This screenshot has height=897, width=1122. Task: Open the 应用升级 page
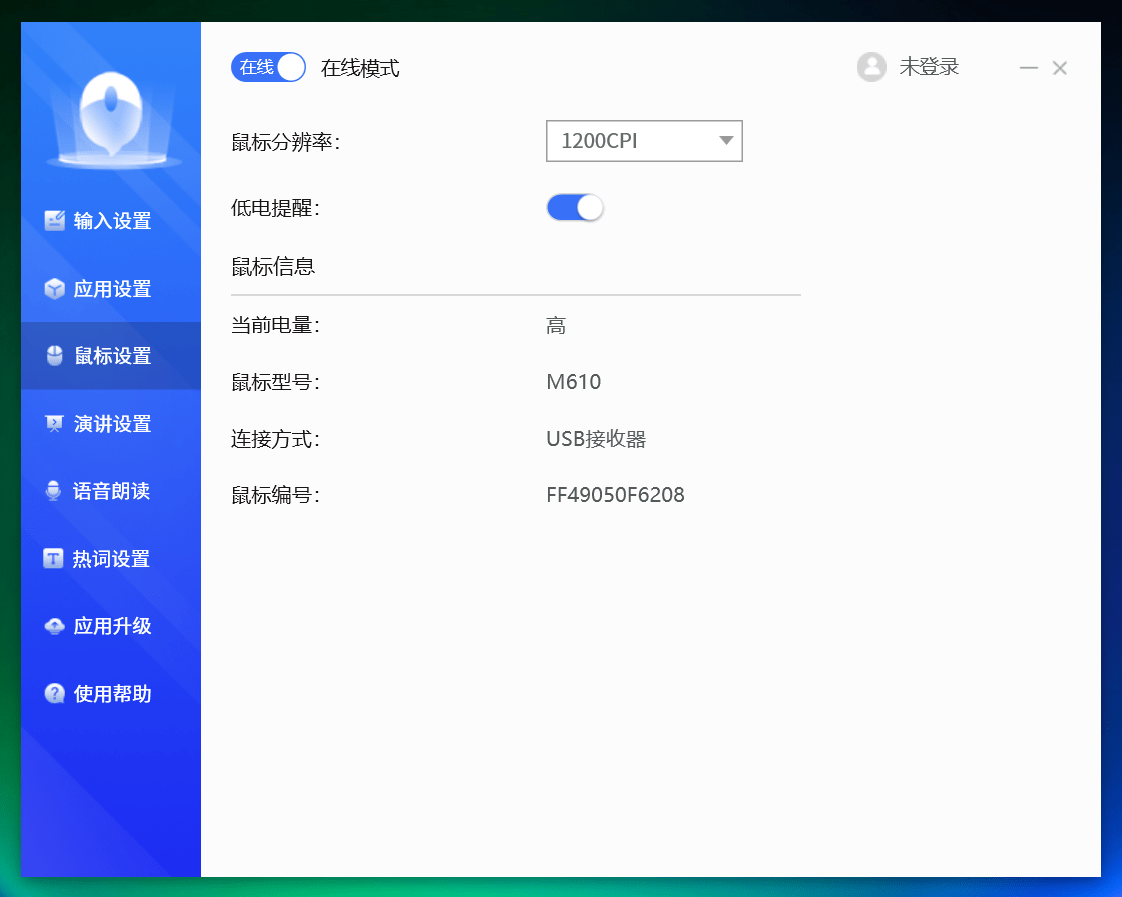click(111, 626)
